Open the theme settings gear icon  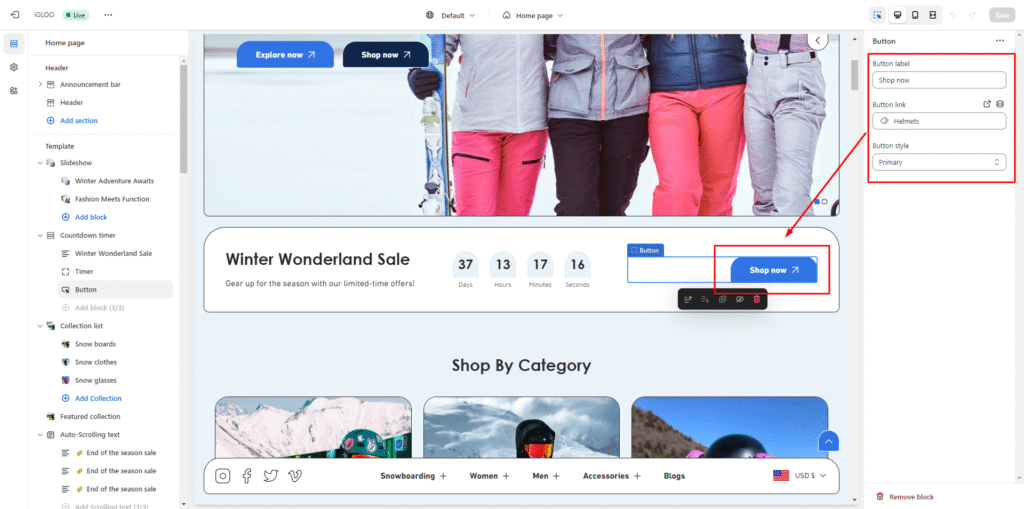tap(14, 67)
